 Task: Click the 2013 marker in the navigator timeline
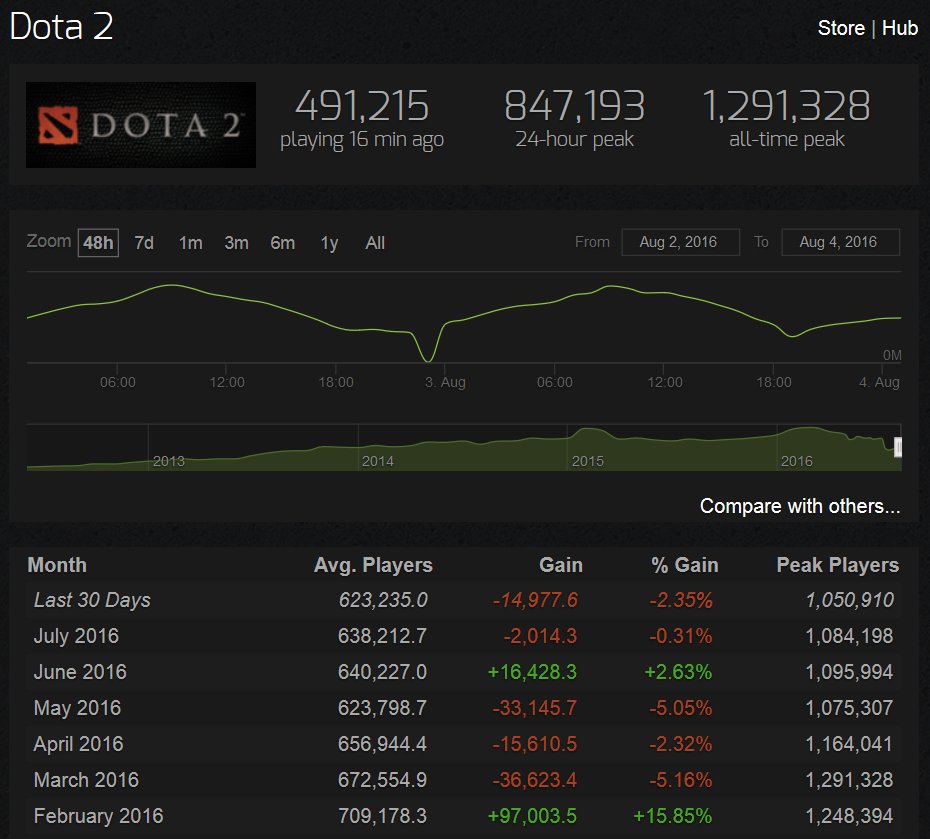click(168, 461)
